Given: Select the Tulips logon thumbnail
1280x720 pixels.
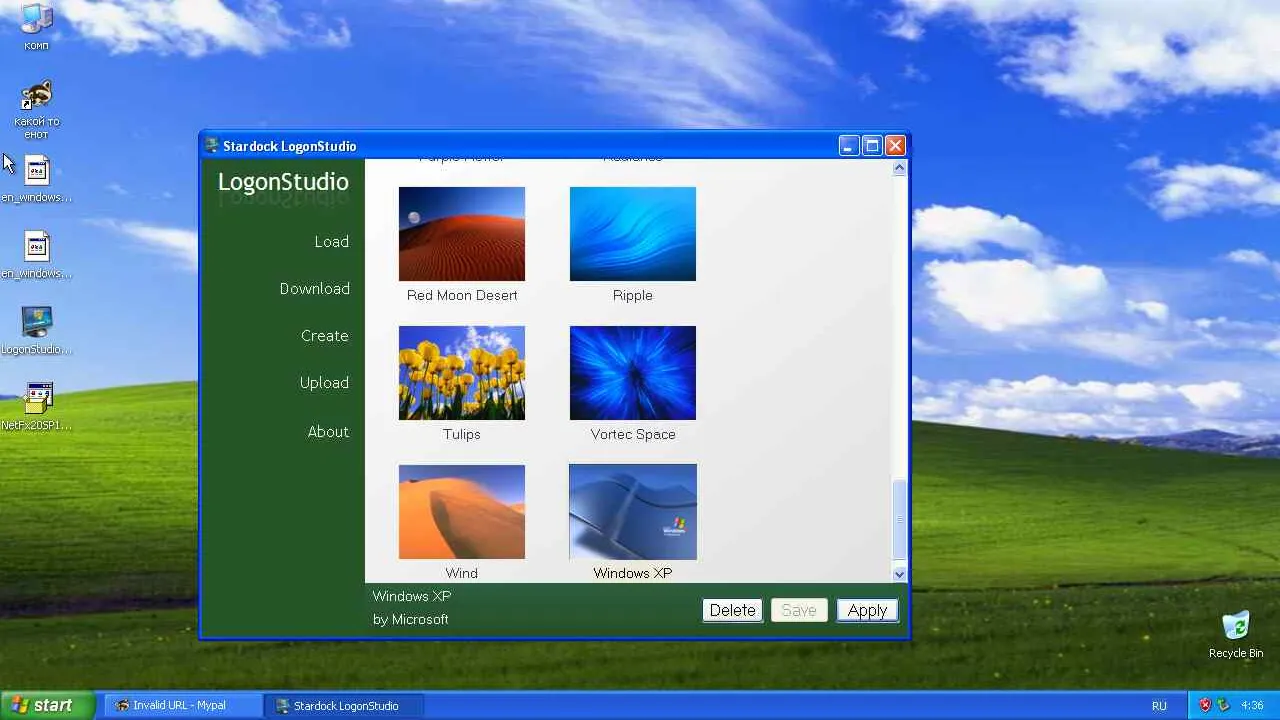Looking at the screenshot, I should point(462,373).
